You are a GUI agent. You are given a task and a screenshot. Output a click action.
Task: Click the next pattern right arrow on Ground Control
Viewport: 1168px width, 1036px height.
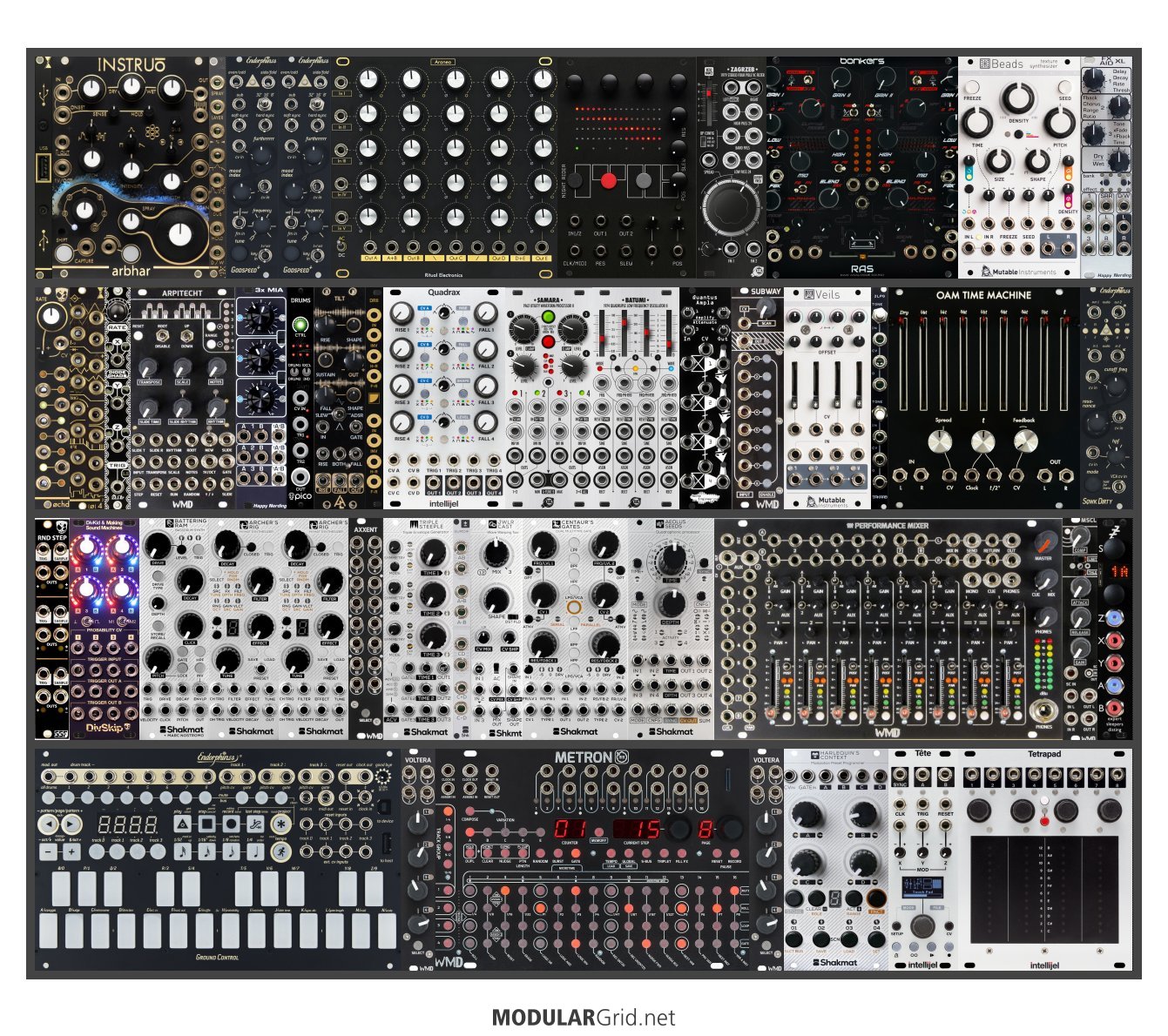tap(71, 824)
